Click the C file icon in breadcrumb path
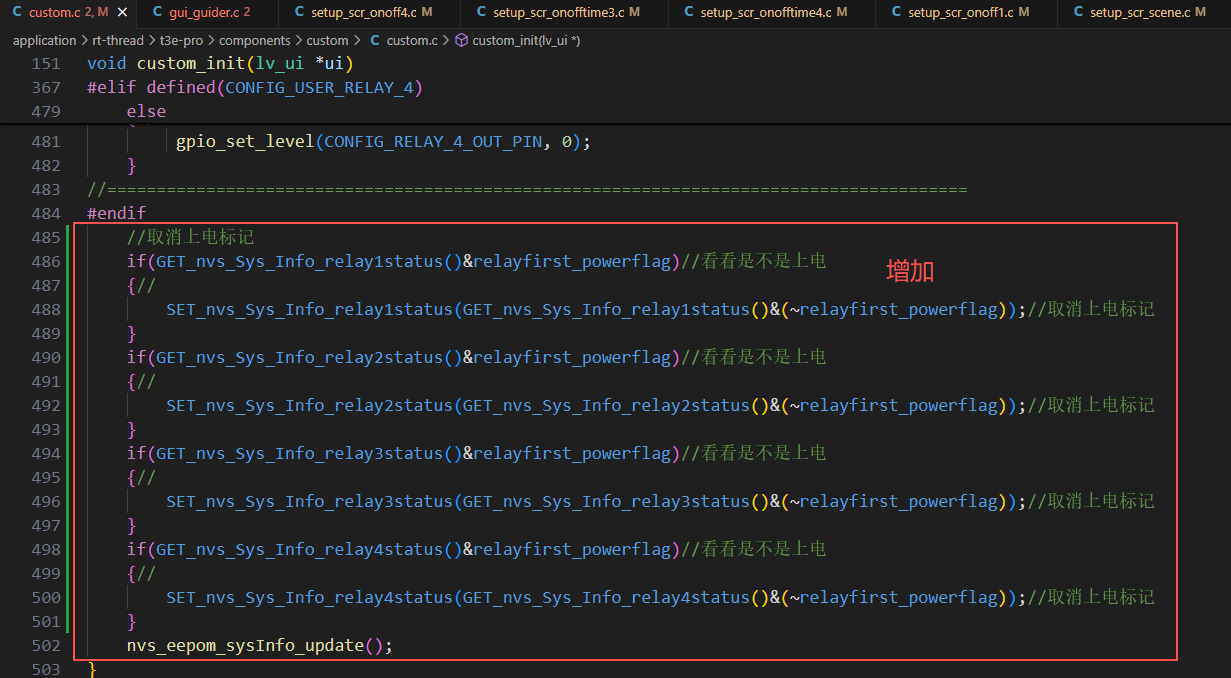The width and height of the screenshot is (1231, 678). pyautogui.click(x=375, y=41)
